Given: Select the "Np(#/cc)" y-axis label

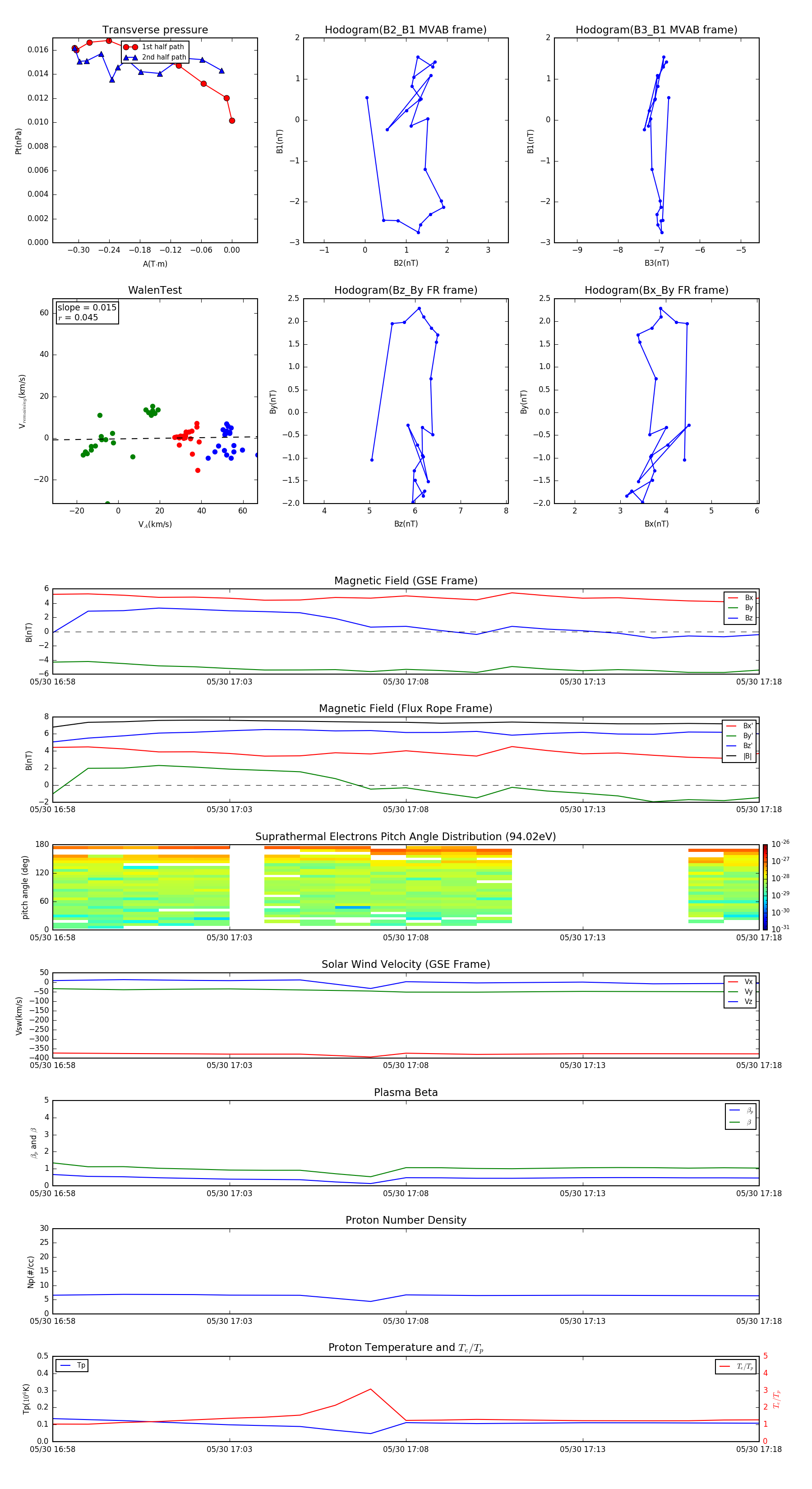Looking at the screenshot, I should click(31, 1272).
